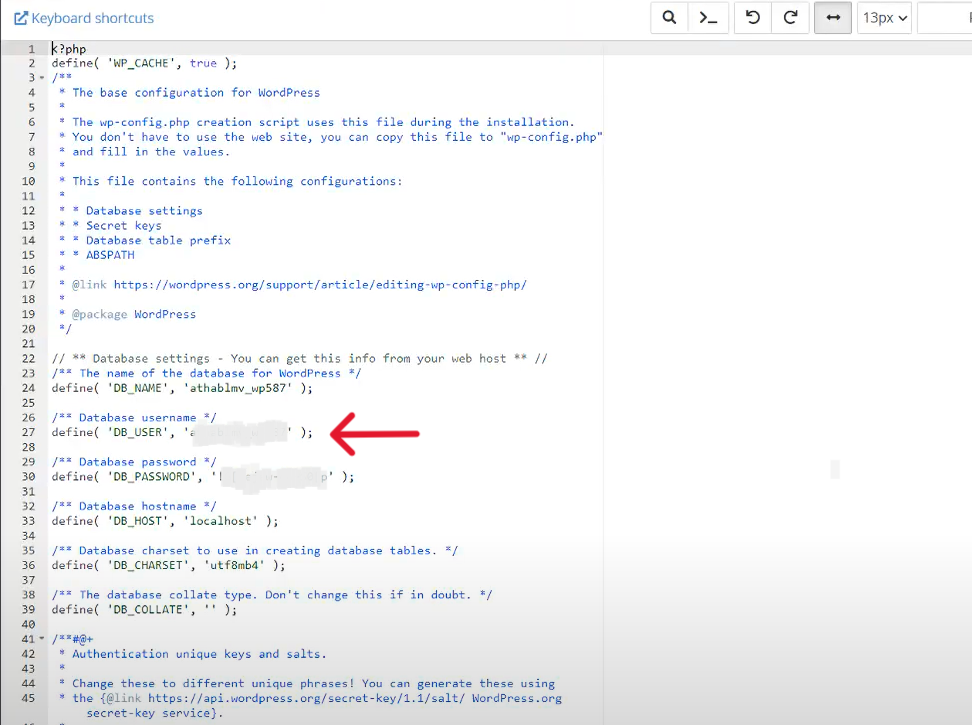Screen dimensions: 972x725
Task: Click the '// ** Database settings' comment line
Action: pyautogui.click(x=299, y=358)
